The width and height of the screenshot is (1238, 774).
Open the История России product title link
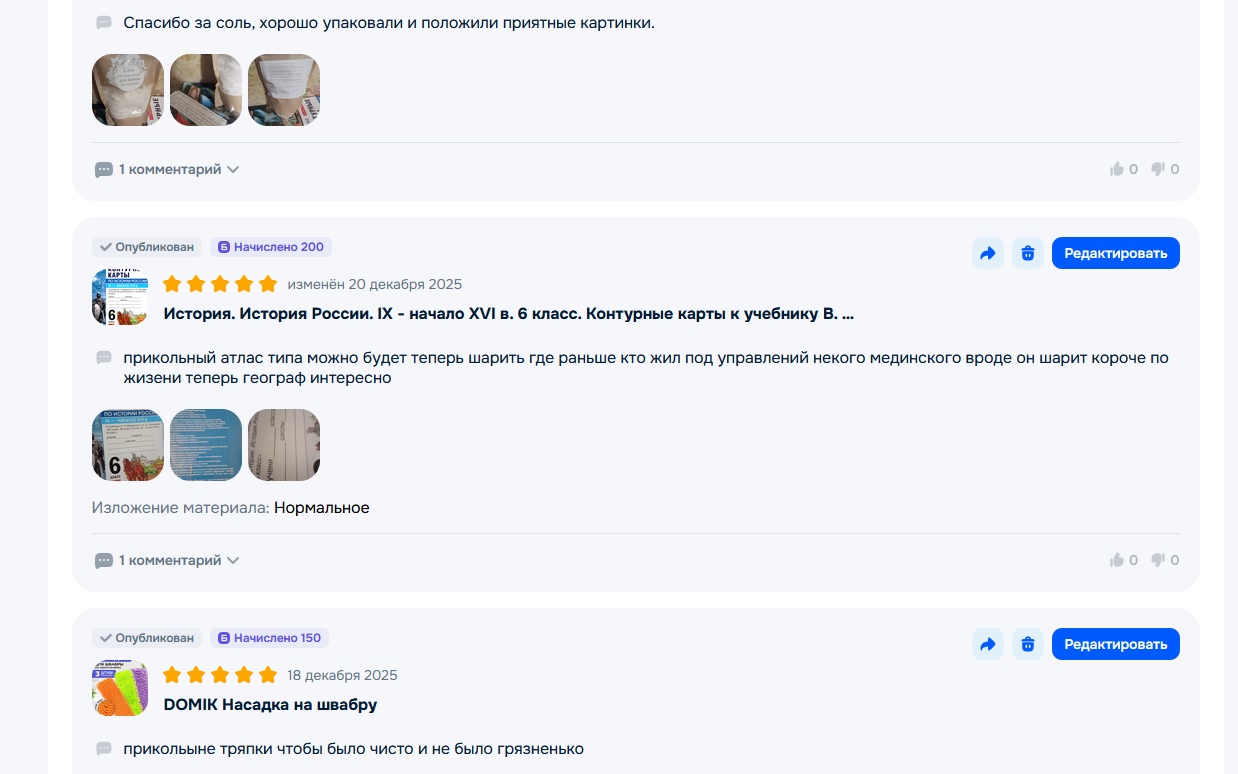tap(508, 314)
